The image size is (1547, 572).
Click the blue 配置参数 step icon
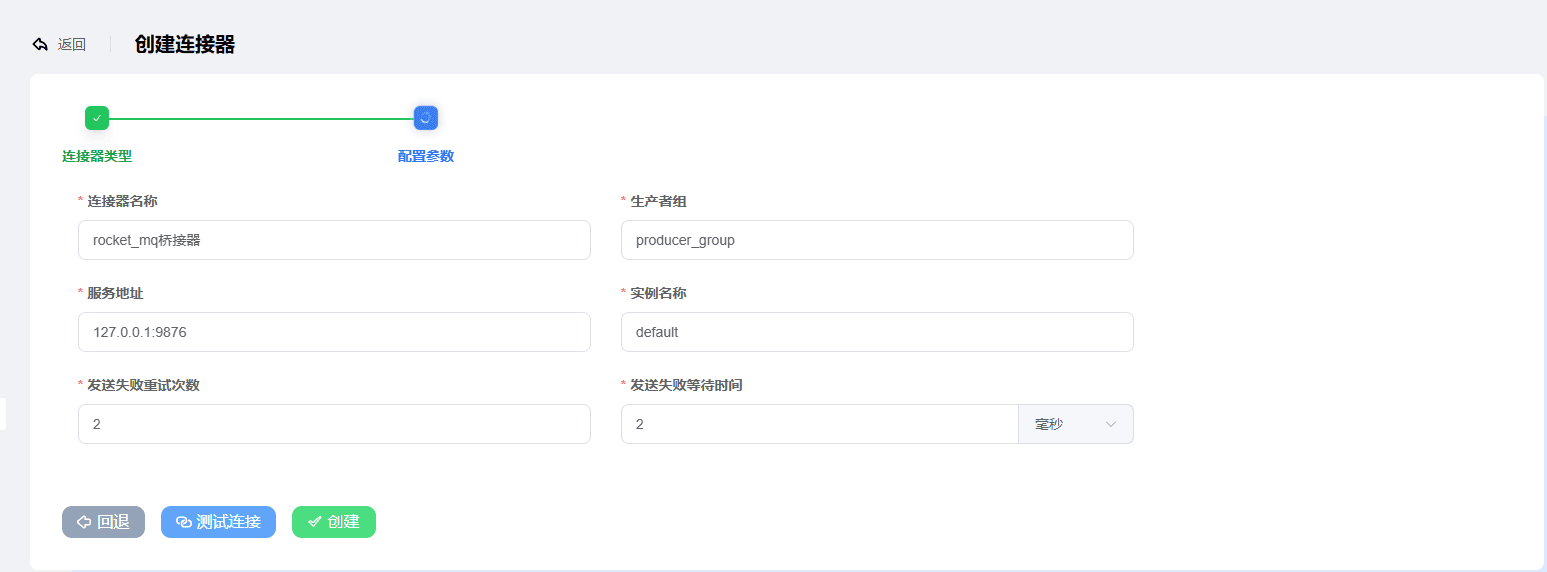point(426,118)
